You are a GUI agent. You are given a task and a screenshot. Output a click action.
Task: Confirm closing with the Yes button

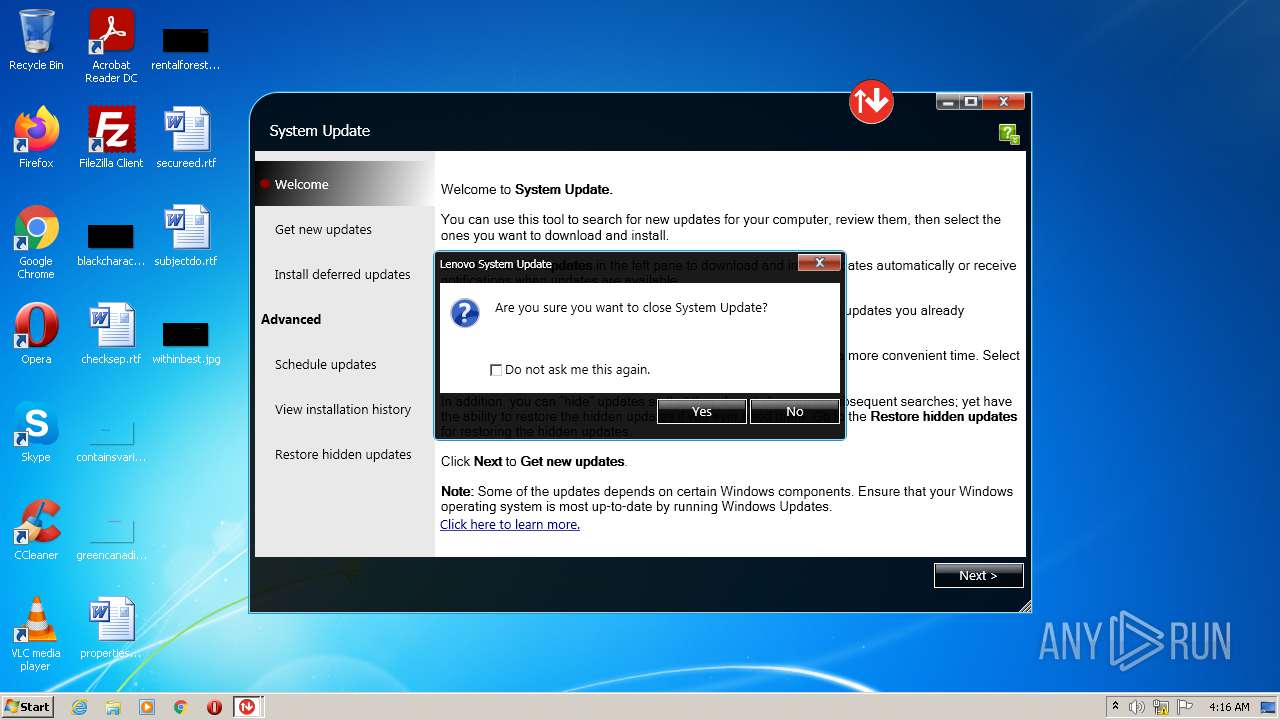click(702, 411)
